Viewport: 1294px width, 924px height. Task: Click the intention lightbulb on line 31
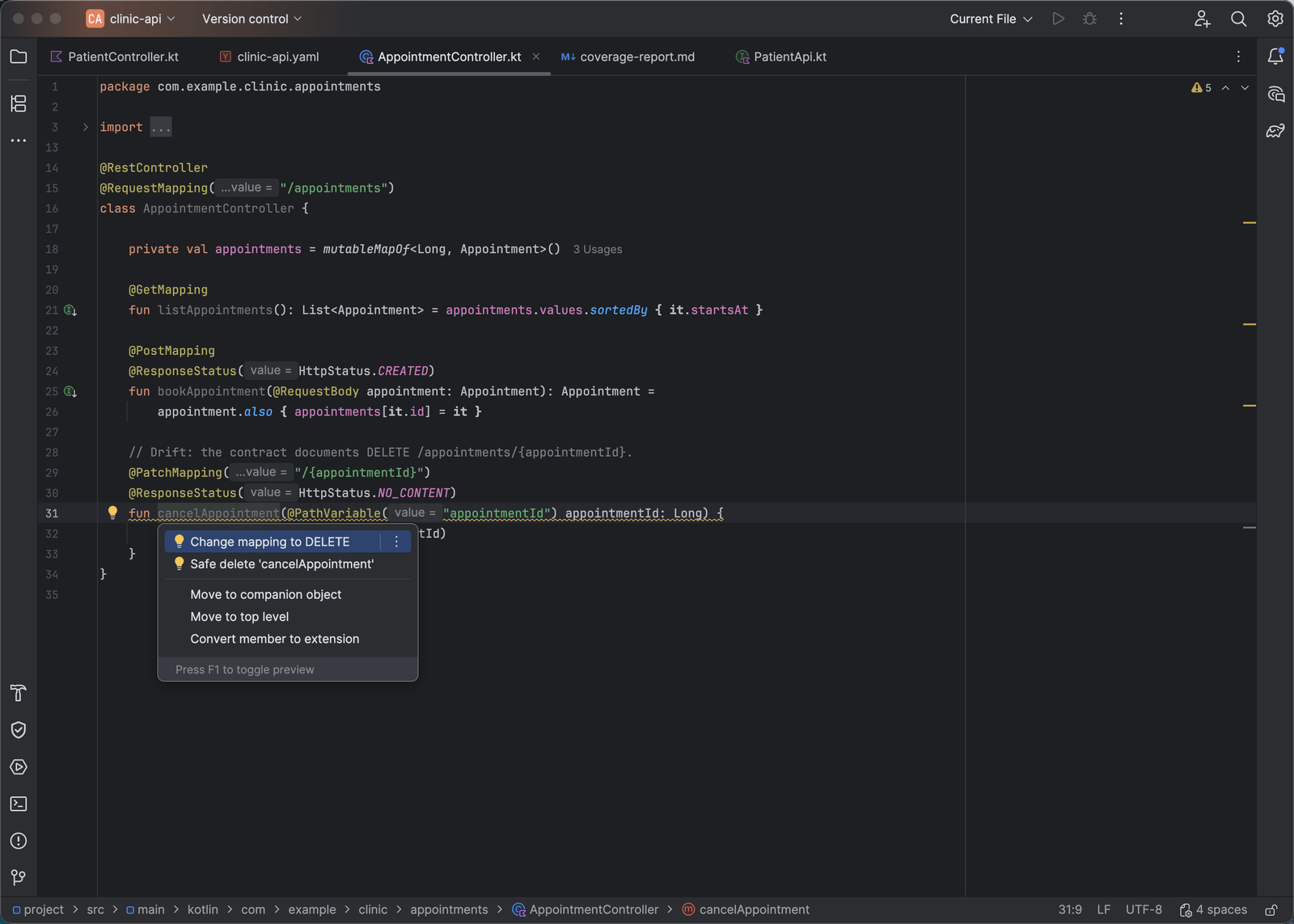click(x=112, y=513)
